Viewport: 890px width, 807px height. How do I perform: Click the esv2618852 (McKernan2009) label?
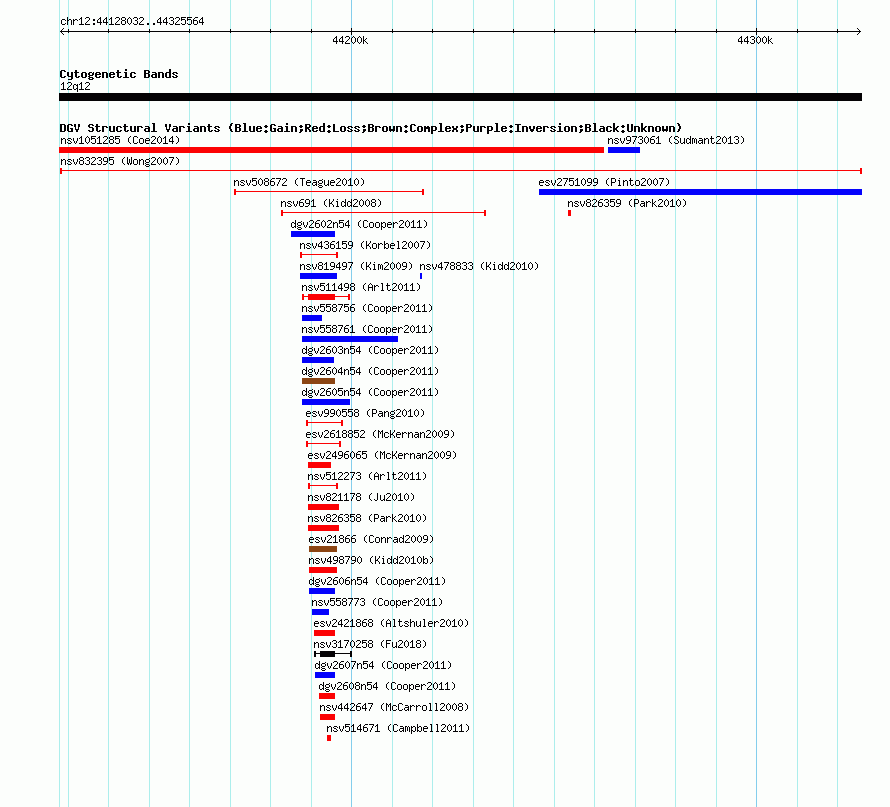[380, 434]
